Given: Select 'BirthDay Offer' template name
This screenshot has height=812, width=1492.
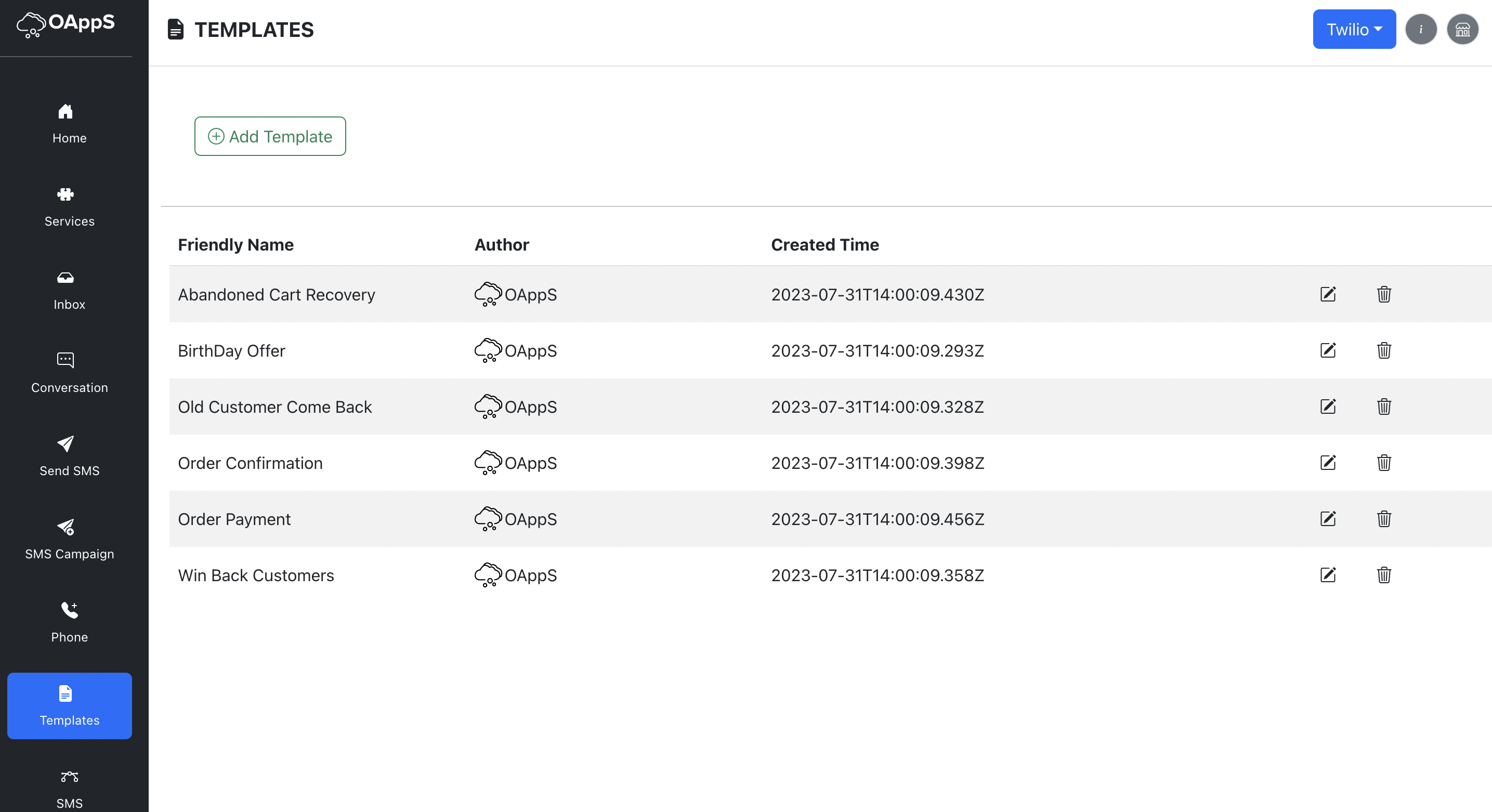Looking at the screenshot, I should [x=232, y=350].
